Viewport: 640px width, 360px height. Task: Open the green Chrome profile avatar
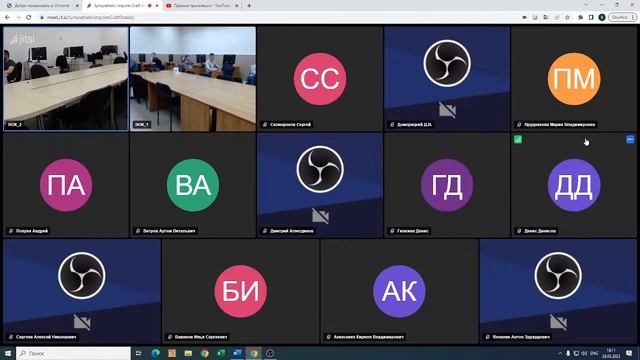[602, 18]
